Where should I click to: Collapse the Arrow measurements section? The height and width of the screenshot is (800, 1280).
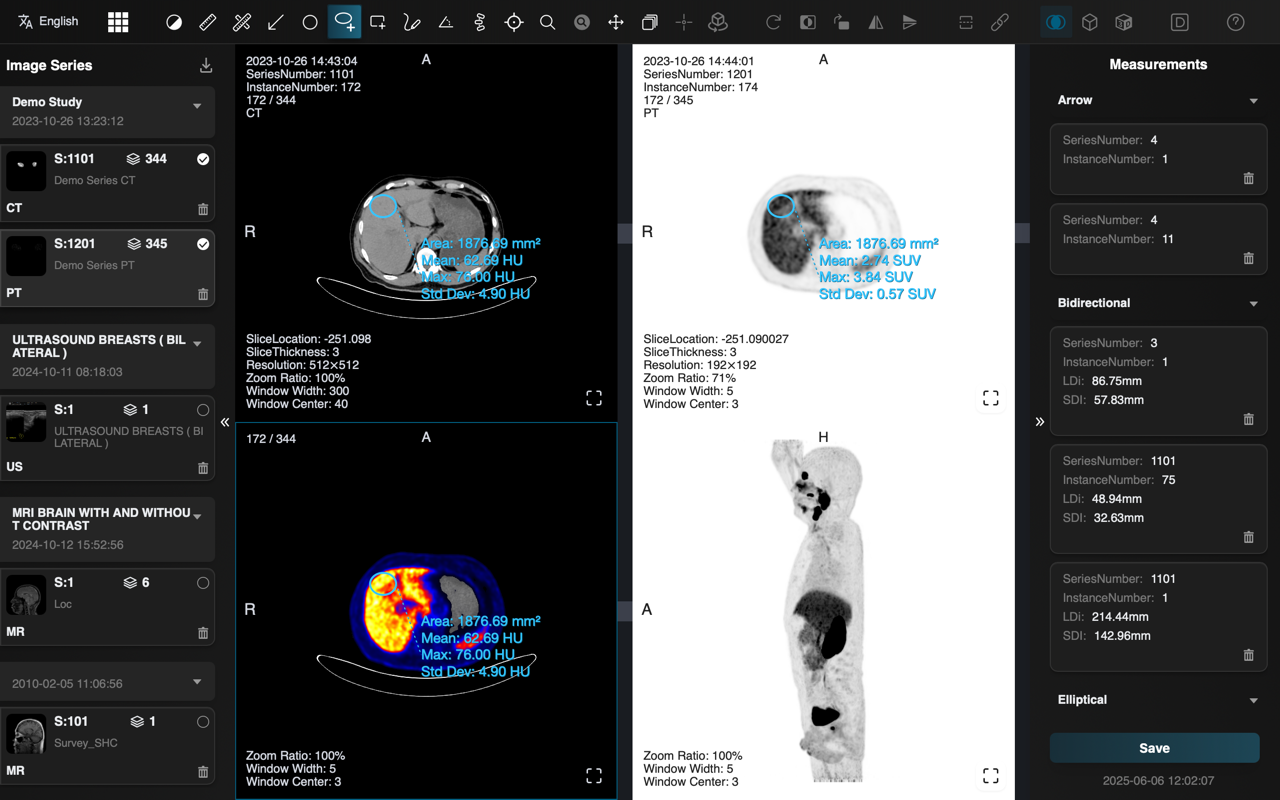click(1254, 100)
